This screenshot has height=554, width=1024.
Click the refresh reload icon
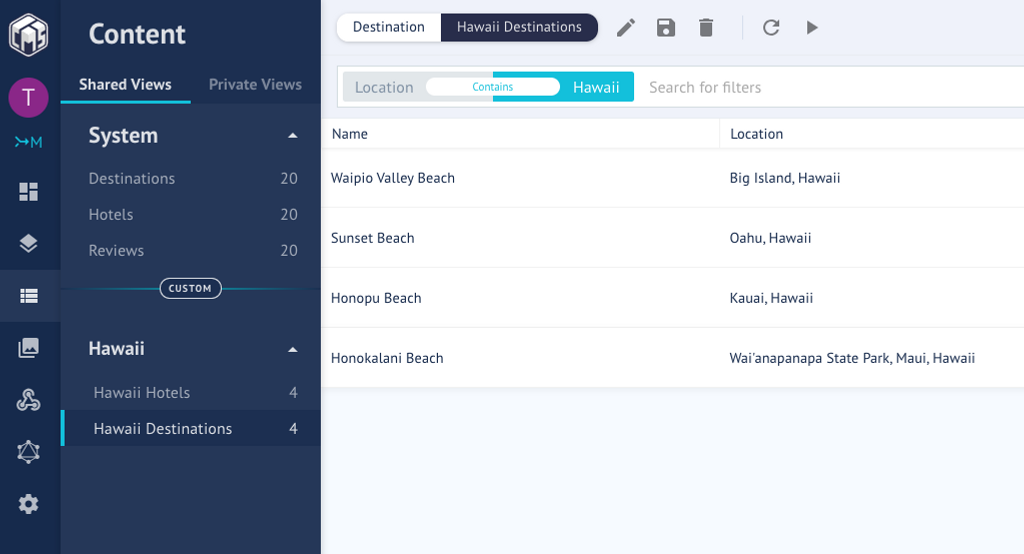tap(771, 27)
